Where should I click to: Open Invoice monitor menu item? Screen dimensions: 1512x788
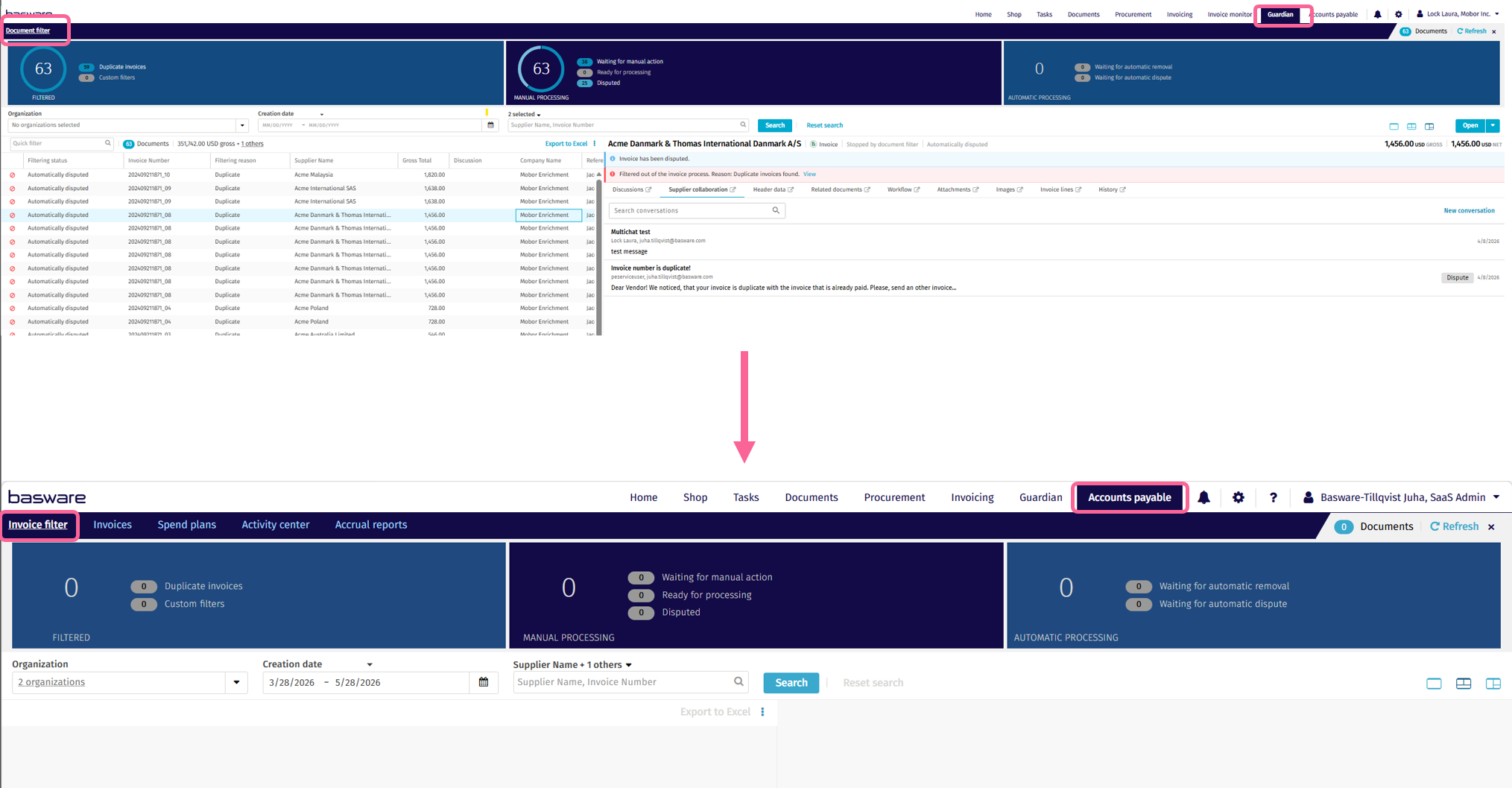click(x=1230, y=14)
